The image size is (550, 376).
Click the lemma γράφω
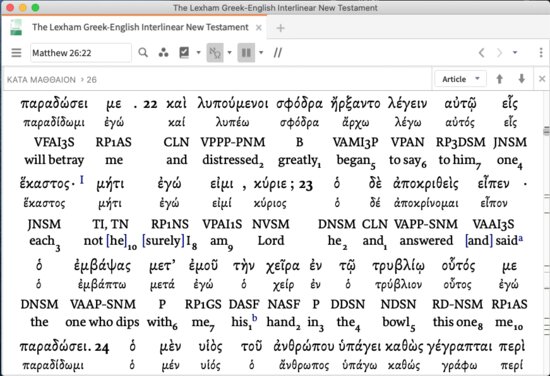[x=459, y=366]
